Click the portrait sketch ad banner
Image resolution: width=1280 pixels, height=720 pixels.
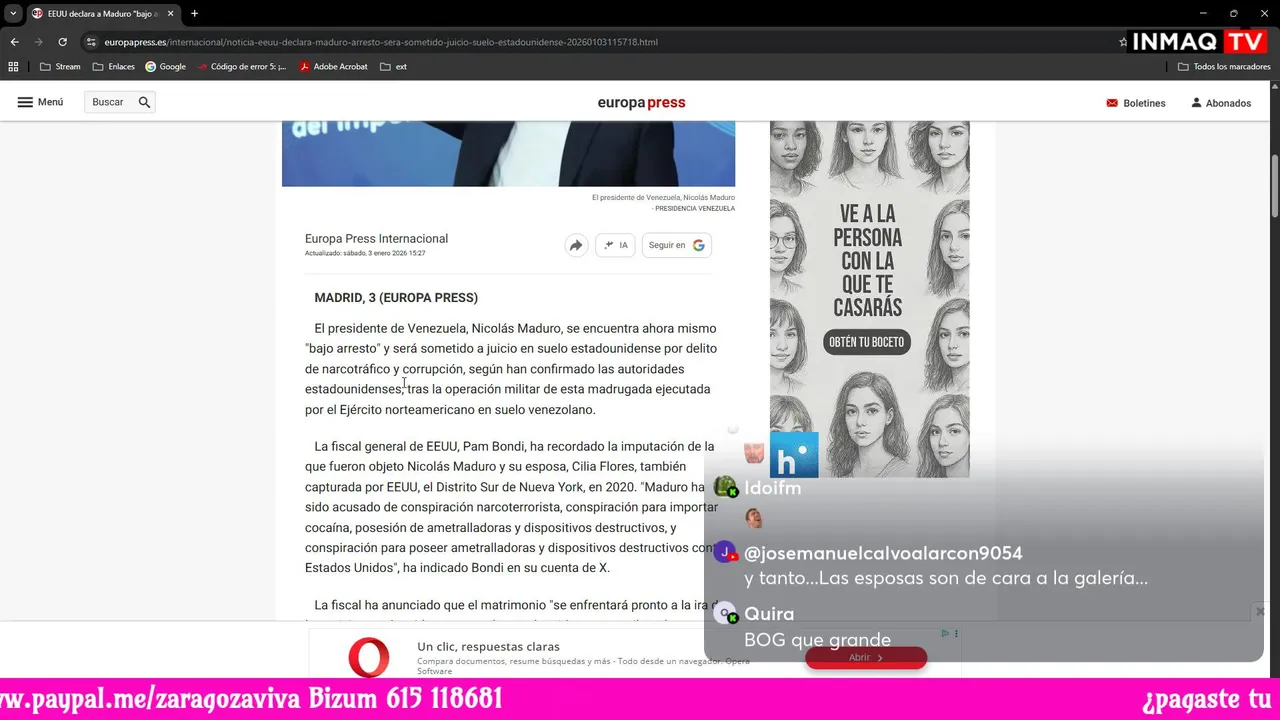click(869, 300)
